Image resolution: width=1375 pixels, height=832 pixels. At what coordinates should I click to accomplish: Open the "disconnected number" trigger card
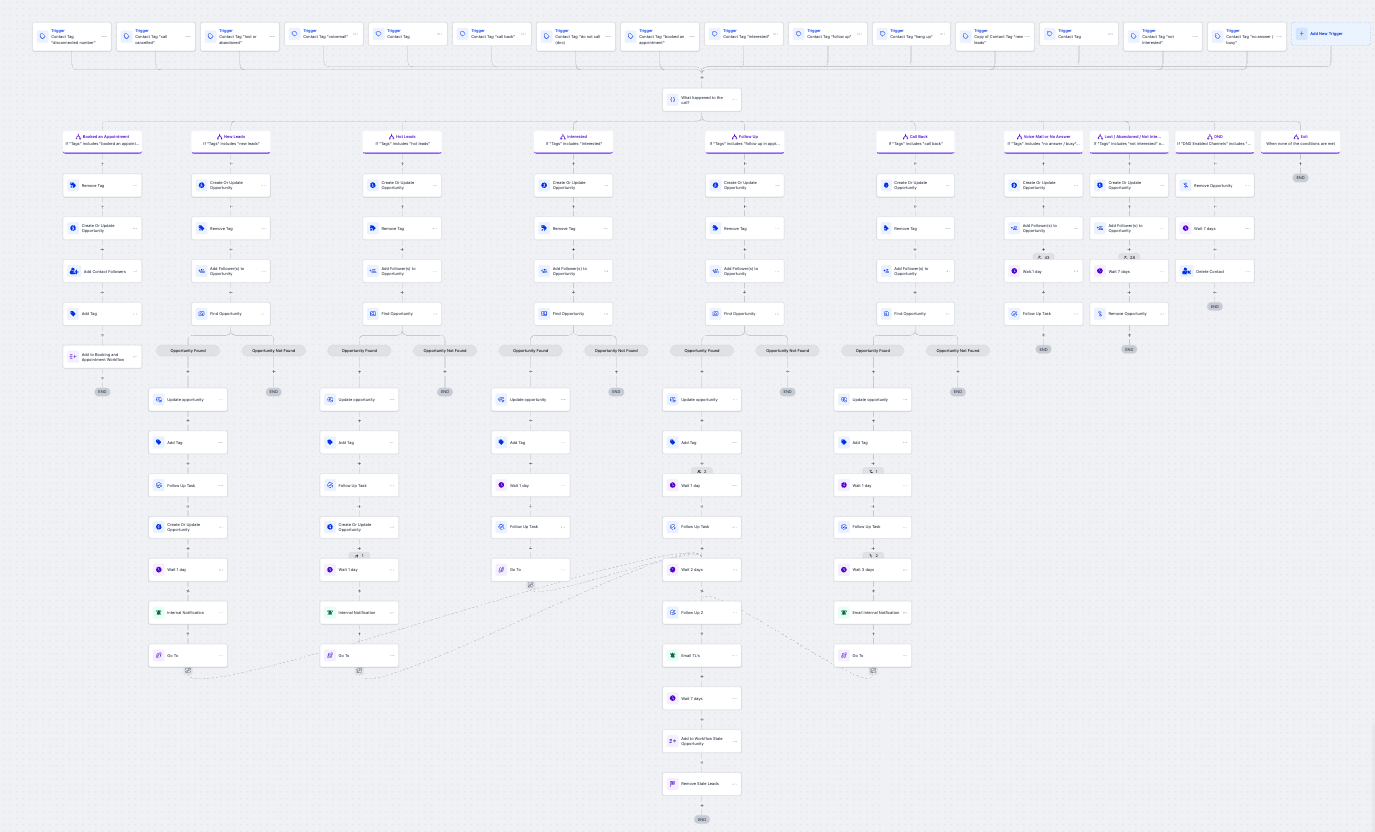pos(72,36)
